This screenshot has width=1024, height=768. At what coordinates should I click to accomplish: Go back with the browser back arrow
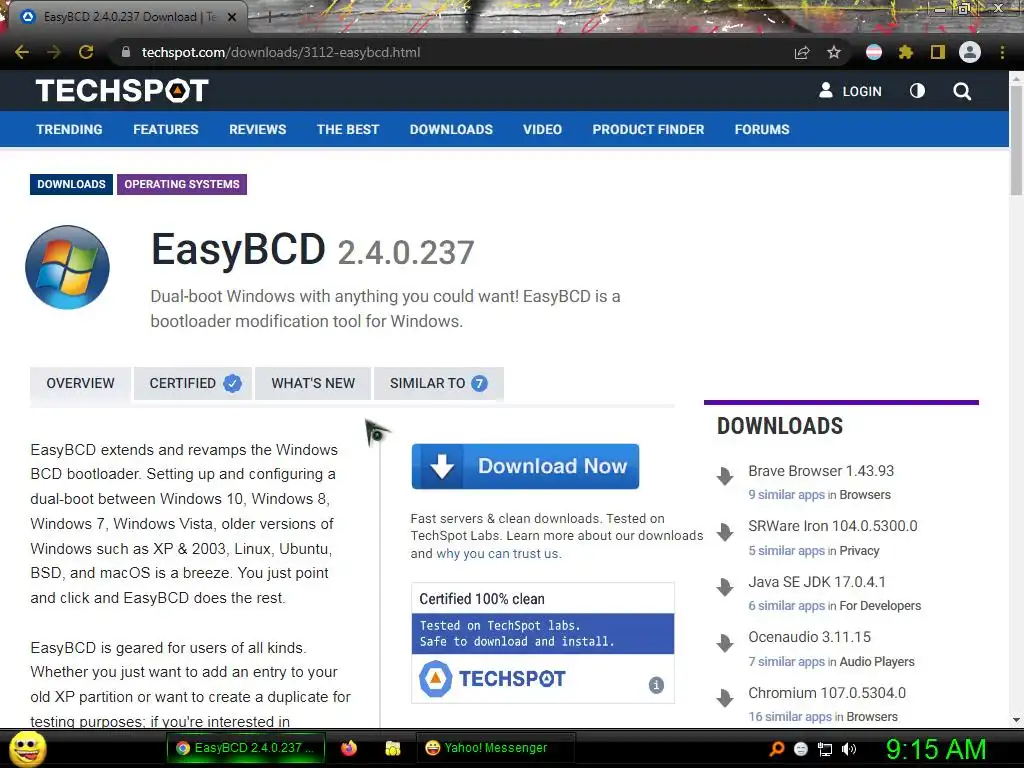coord(22,52)
